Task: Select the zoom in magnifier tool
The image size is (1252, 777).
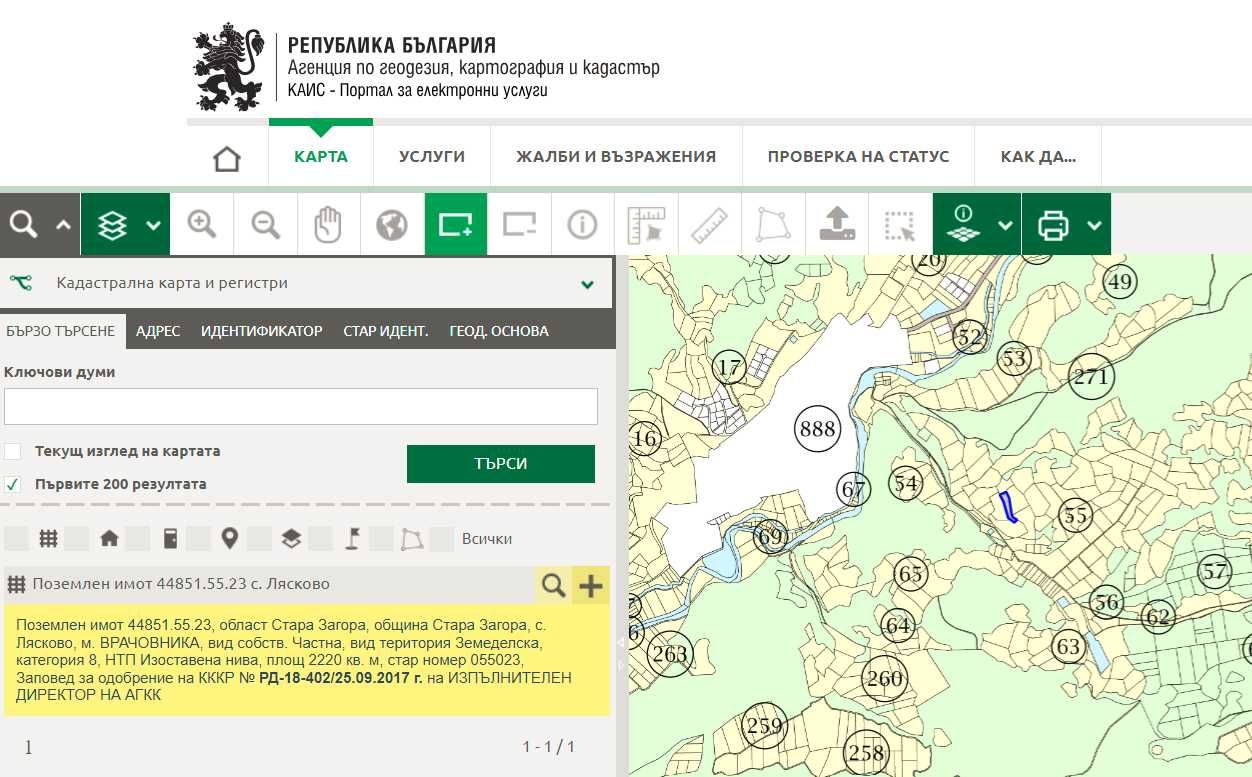Action: (x=202, y=224)
